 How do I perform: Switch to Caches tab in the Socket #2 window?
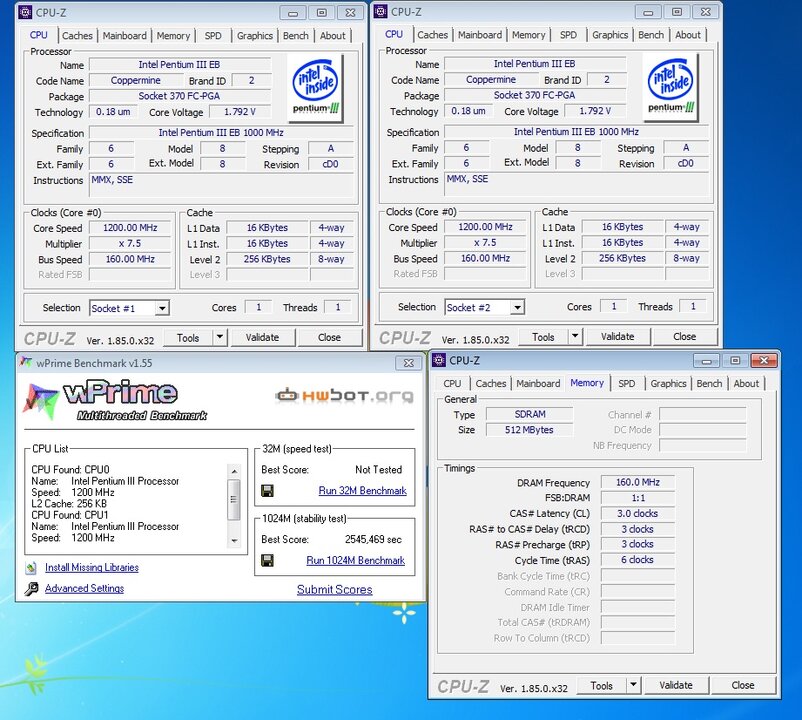click(x=432, y=35)
